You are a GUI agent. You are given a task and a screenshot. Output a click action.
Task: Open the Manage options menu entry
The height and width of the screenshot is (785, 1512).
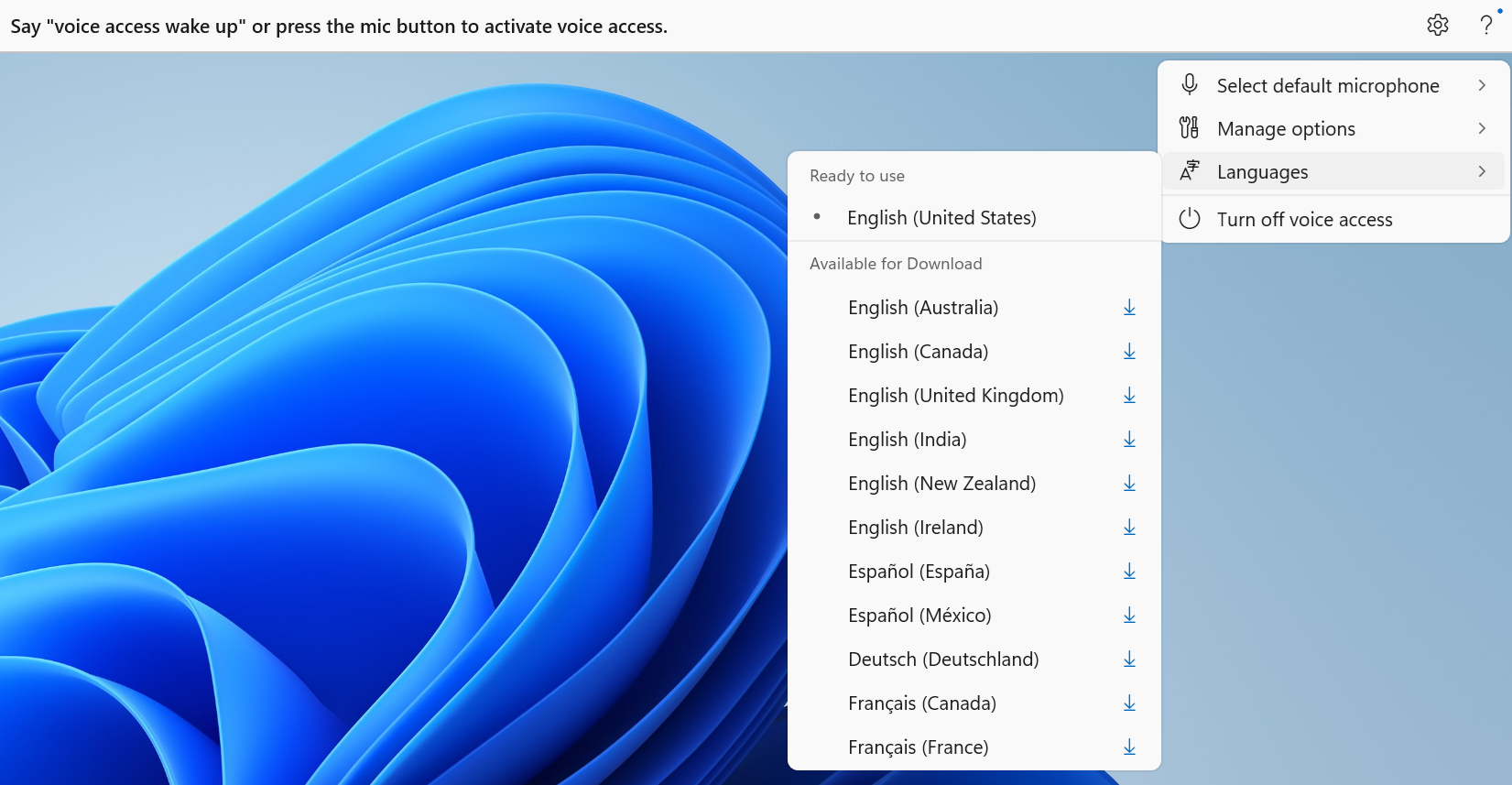pos(1335,128)
